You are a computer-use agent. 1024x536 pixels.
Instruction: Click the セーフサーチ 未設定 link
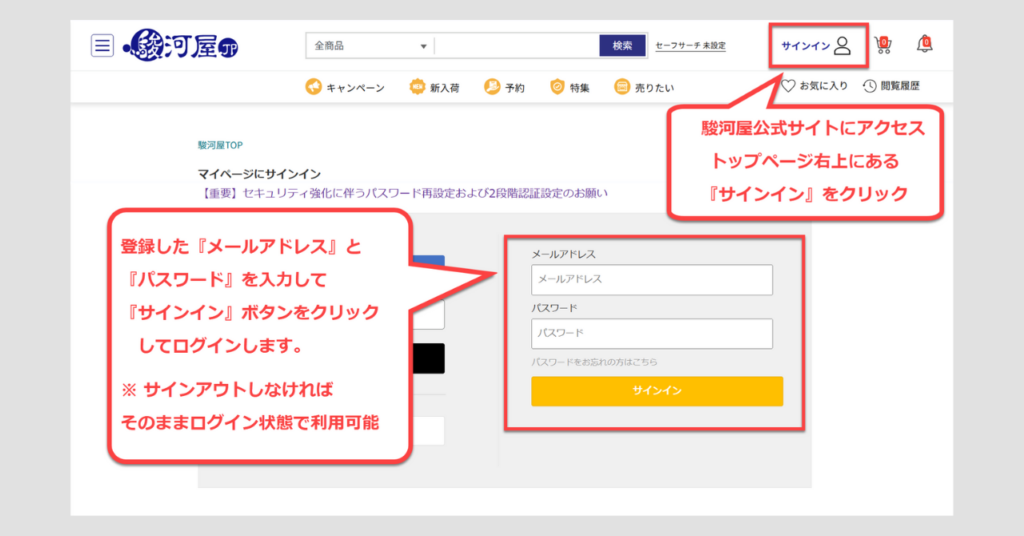[x=690, y=46]
